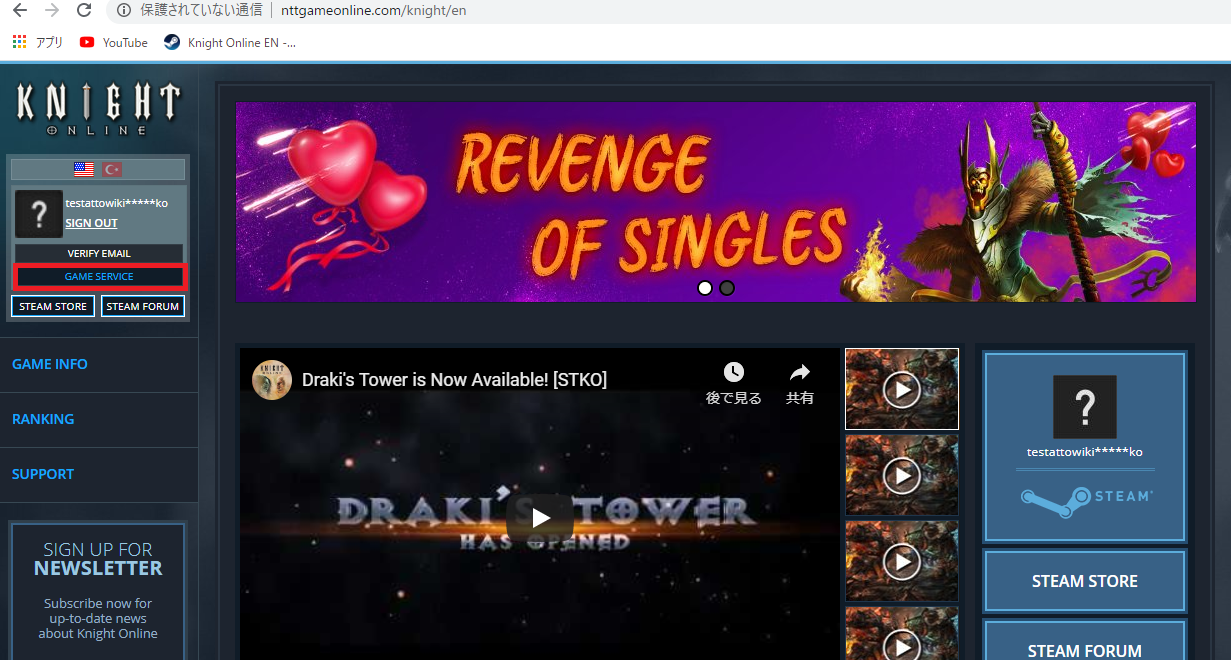
Task: Go back using the browser back arrow
Action: coord(19,11)
